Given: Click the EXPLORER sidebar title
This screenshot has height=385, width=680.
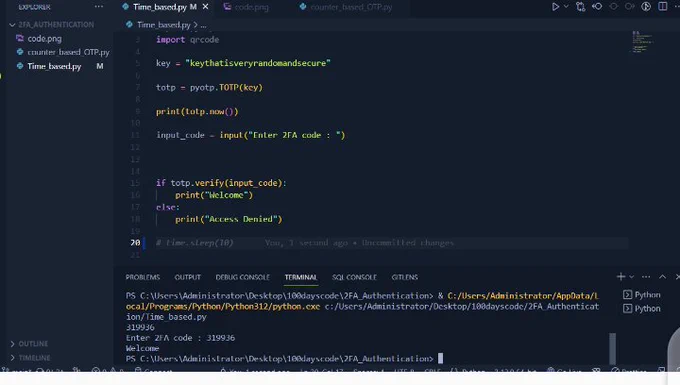Looking at the screenshot, I should tap(35, 7).
